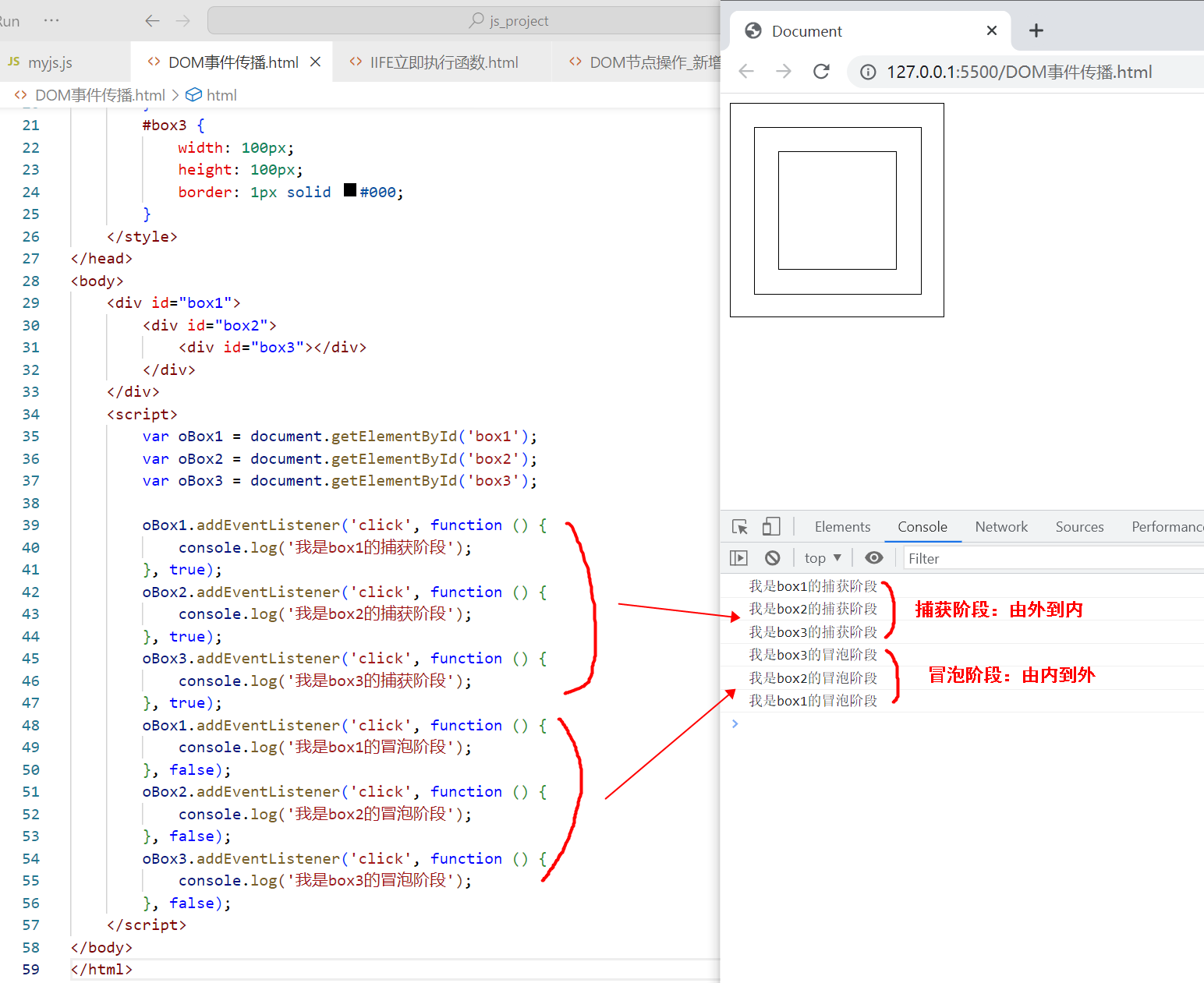The image size is (1204, 983).
Task: Open a new browser tab
Action: [x=1036, y=31]
